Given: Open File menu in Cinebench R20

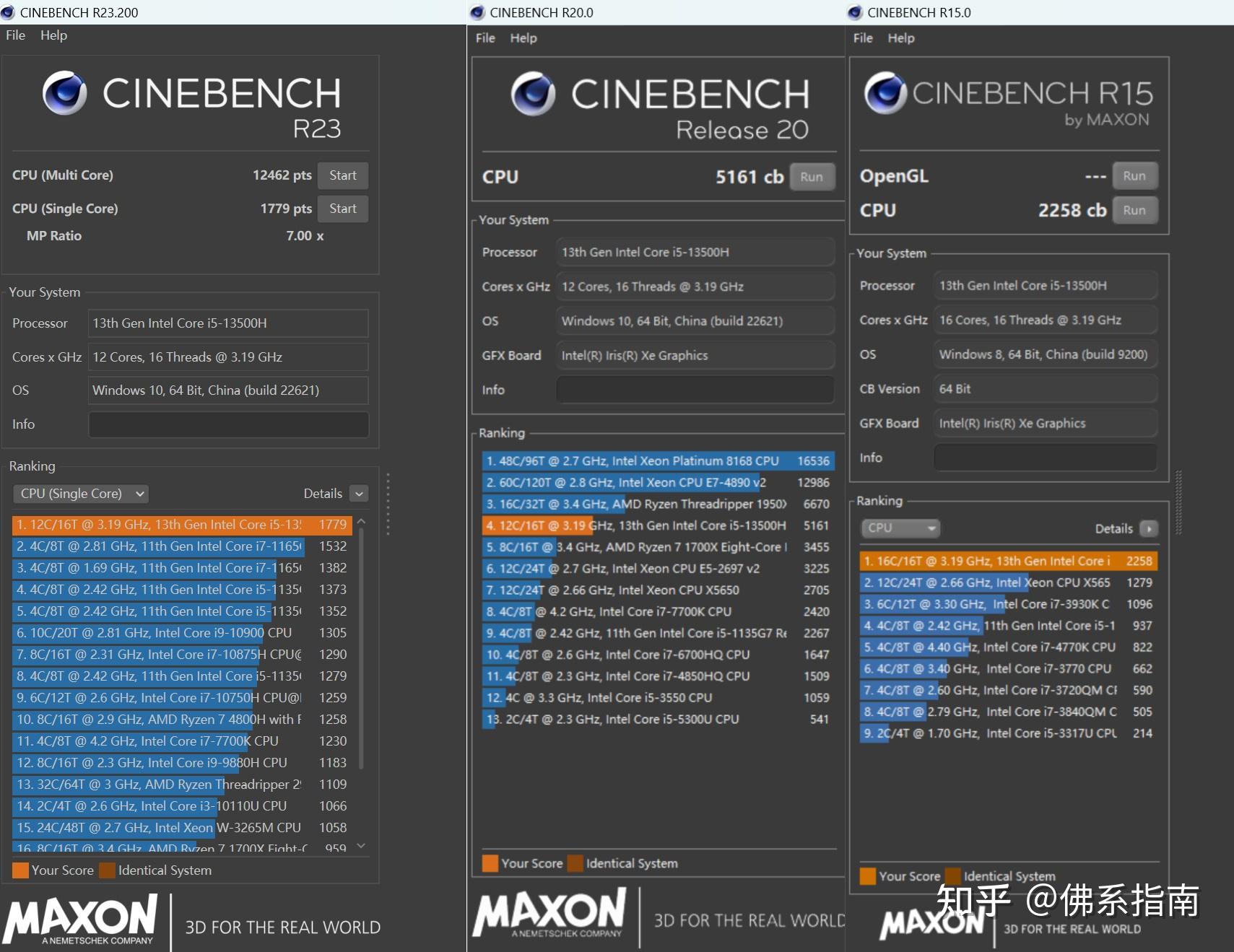Looking at the screenshot, I should click(x=485, y=38).
